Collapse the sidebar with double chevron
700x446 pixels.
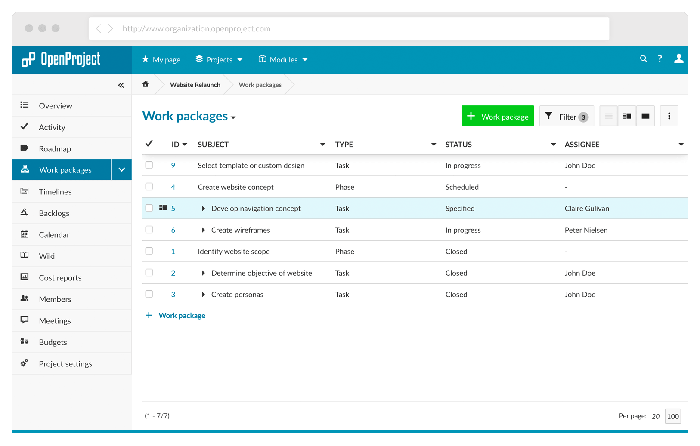[x=121, y=85]
